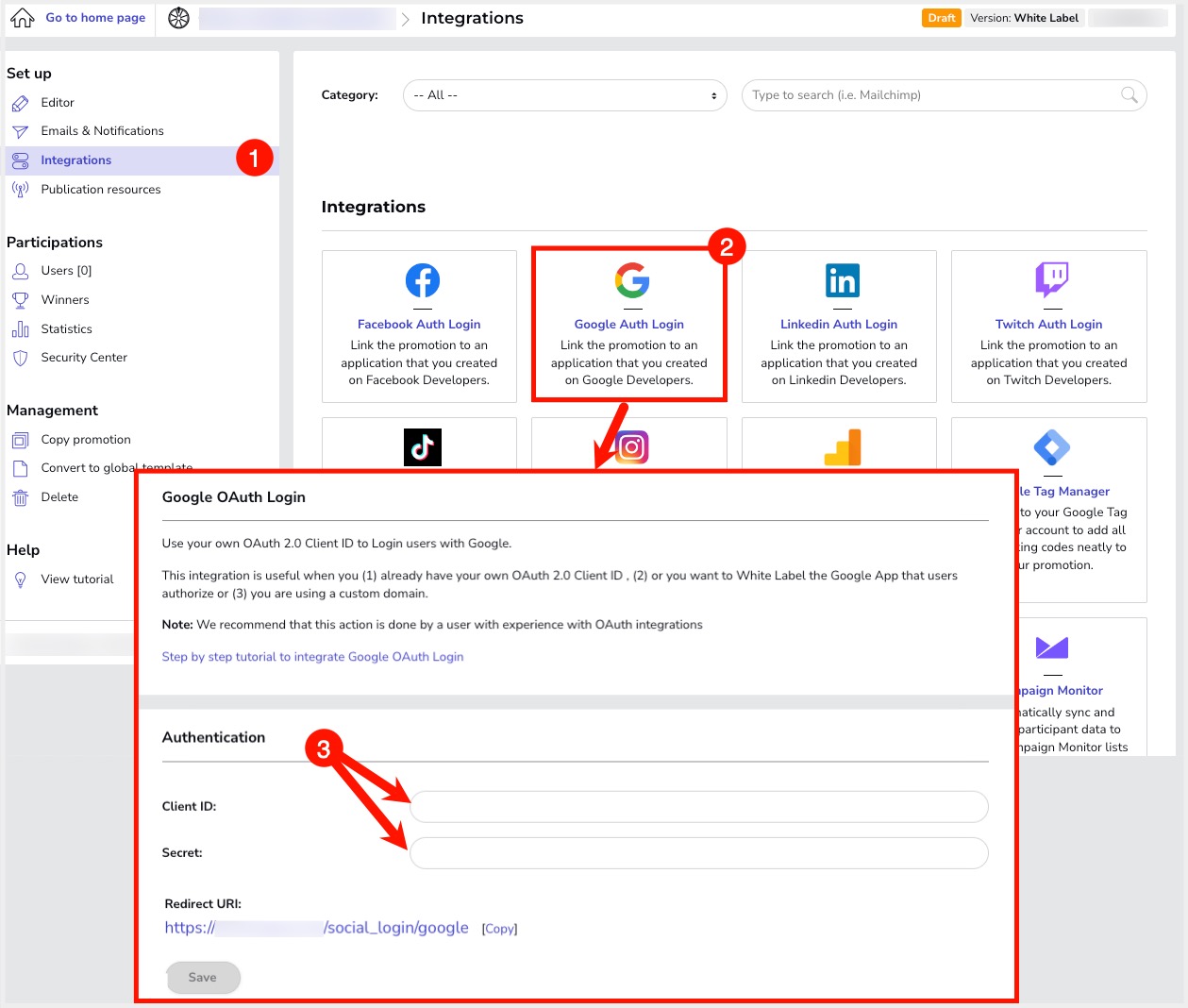
Task: Click the LinkedIn logo icon
Action: click(x=843, y=280)
